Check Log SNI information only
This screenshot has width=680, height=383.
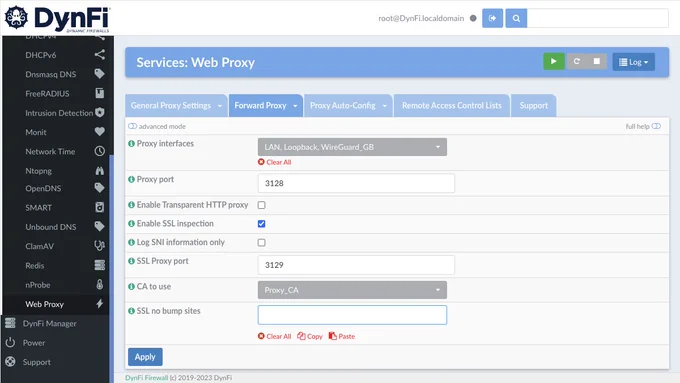click(262, 242)
